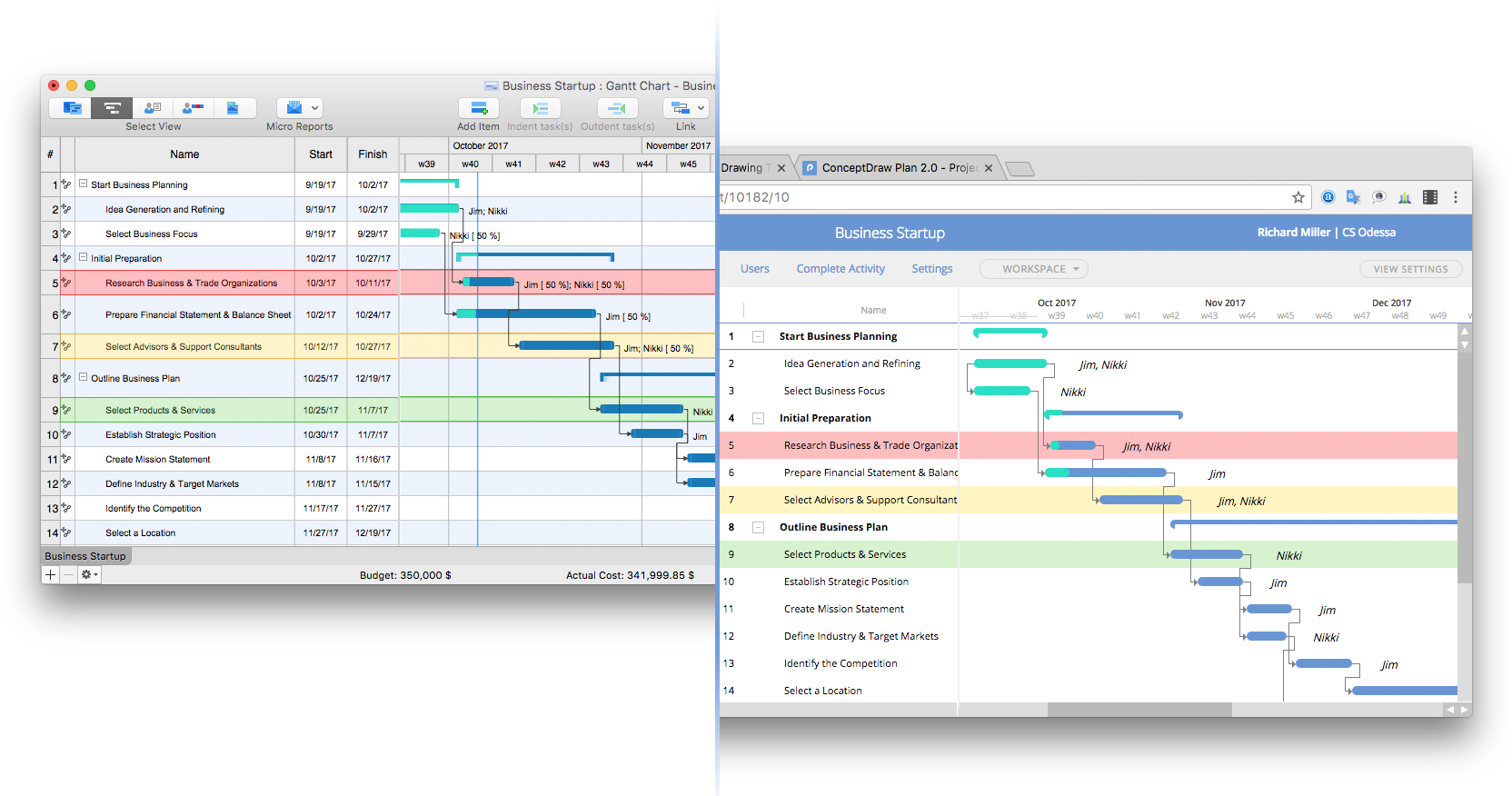Choose the resource usage view icon in Select View
Viewport: 1512px width, 796px height.
(x=193, y=108)
